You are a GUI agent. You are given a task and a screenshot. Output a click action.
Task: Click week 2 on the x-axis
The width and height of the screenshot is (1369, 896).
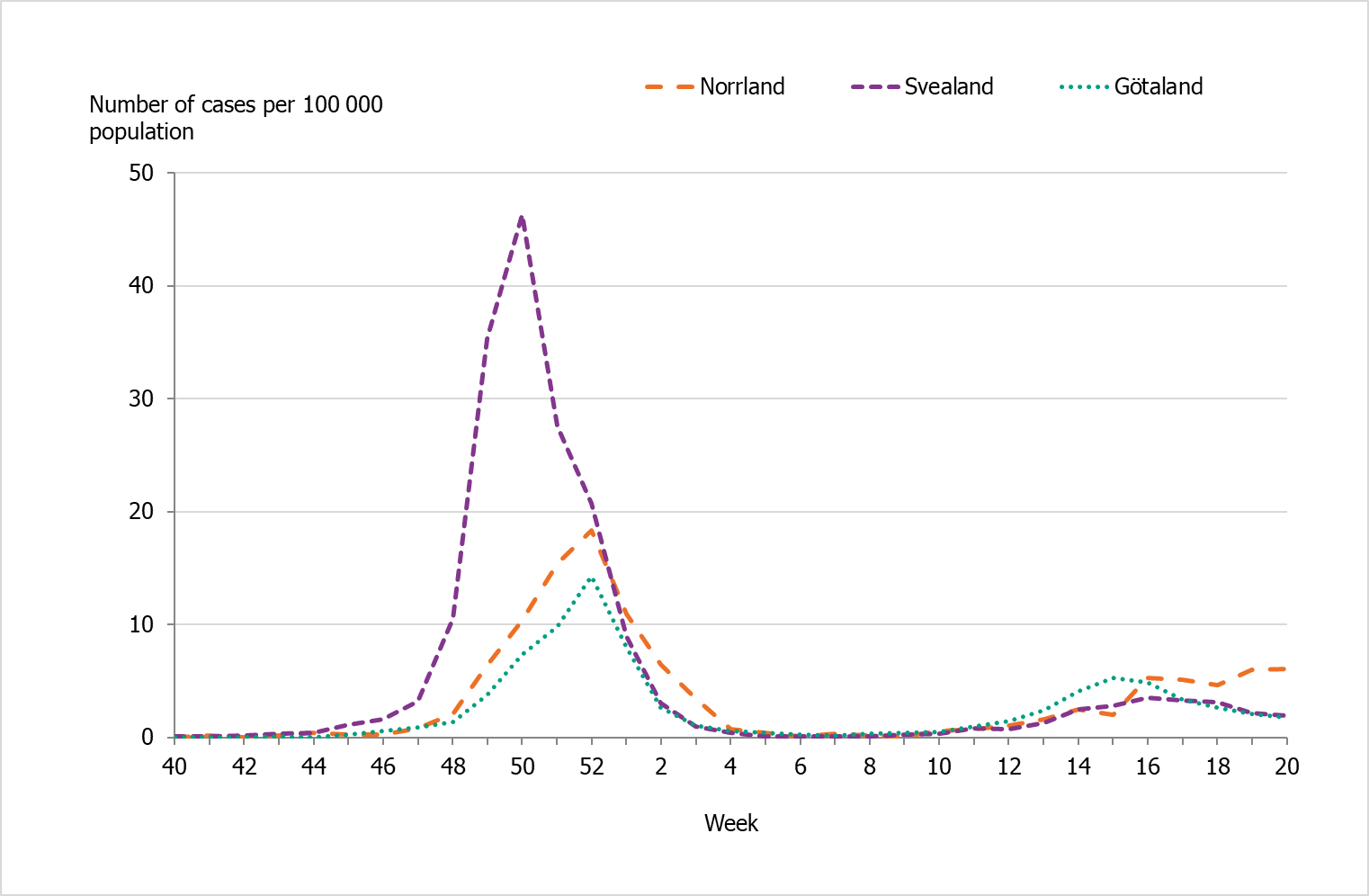tap(661, 766)
